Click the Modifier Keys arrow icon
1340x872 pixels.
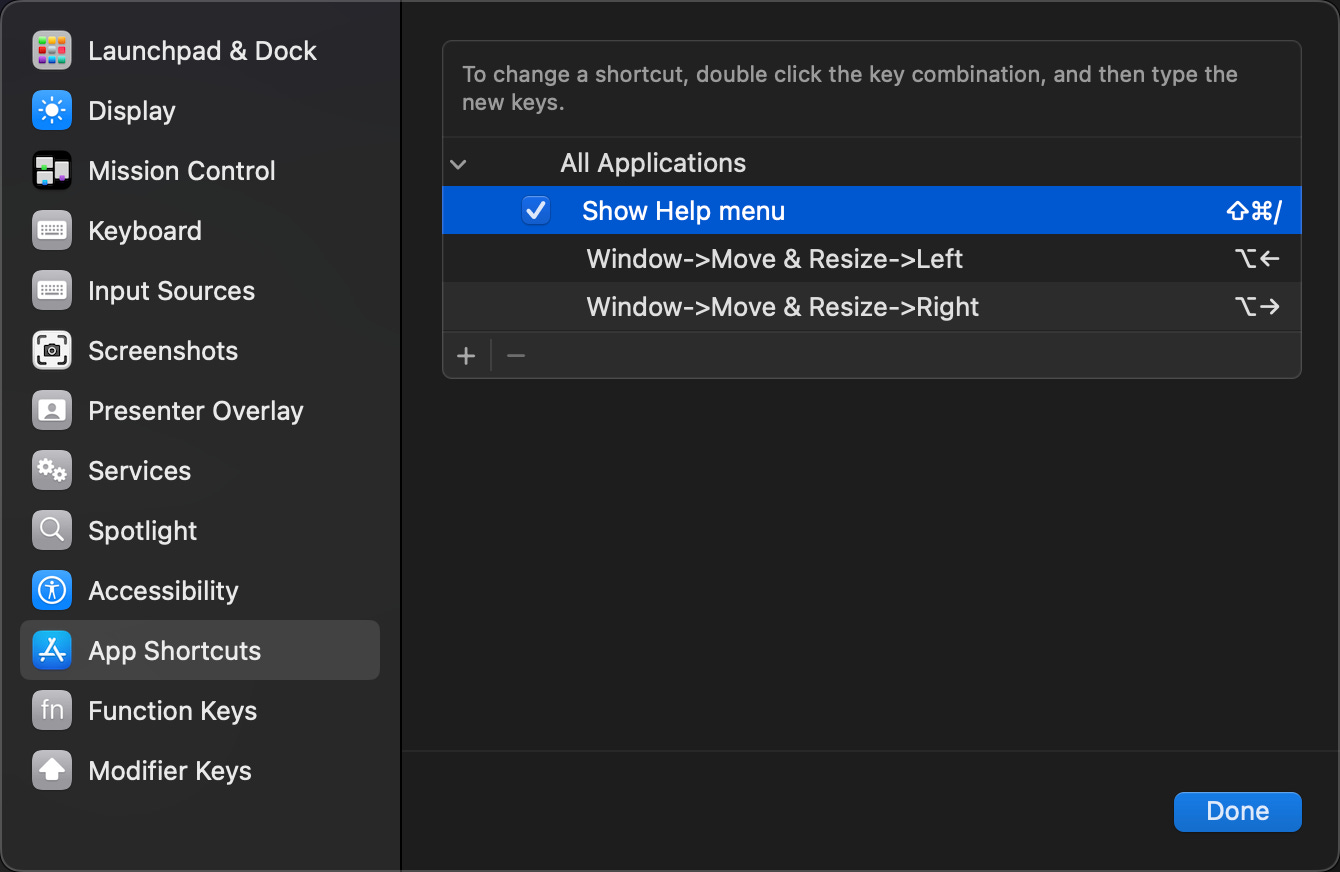[52, 771]
